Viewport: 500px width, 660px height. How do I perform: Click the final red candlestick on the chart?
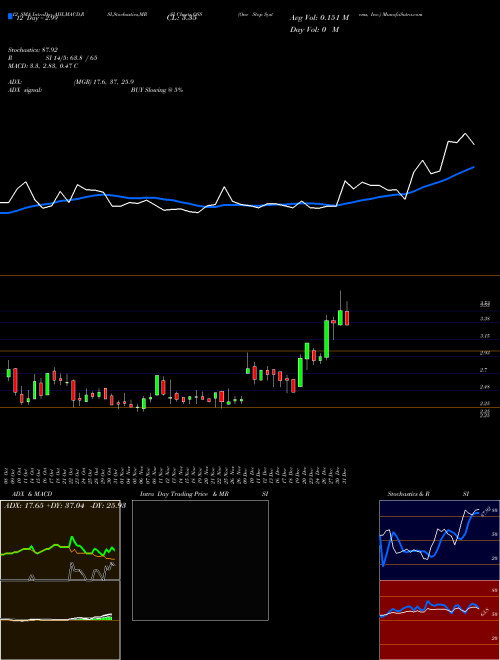tap(347, 318)
